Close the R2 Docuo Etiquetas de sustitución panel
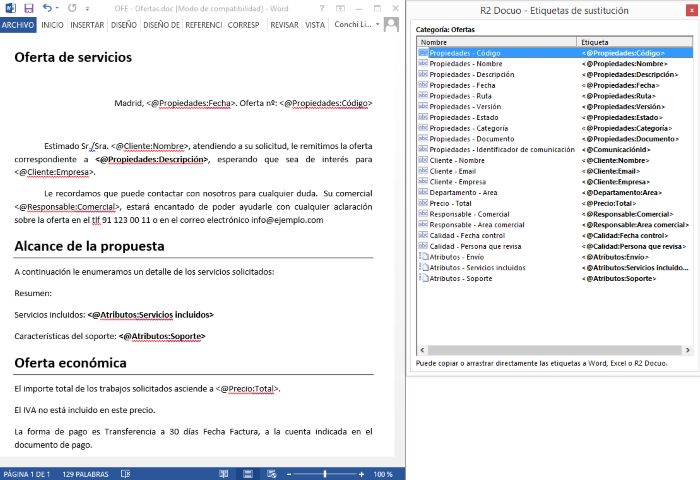Viewport: 700px width, 480px height. pos(692,11)
